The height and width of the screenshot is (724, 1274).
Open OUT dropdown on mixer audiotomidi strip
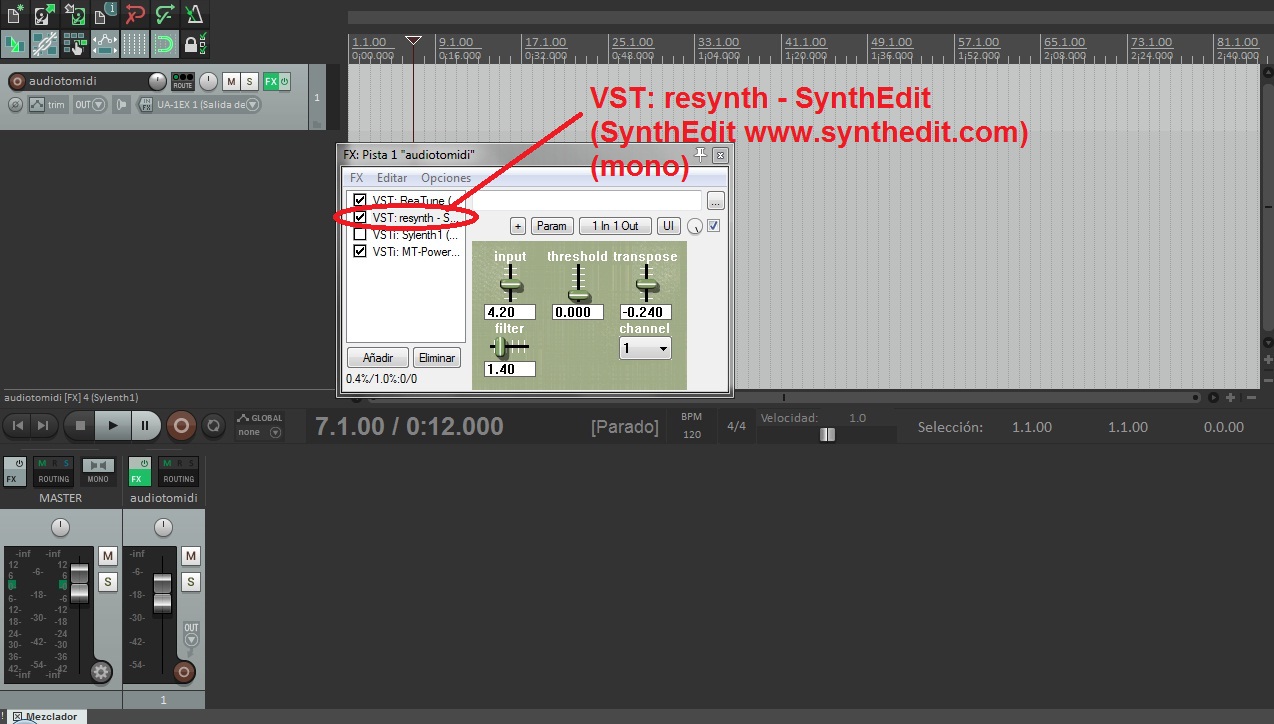[x=191, y=635]
